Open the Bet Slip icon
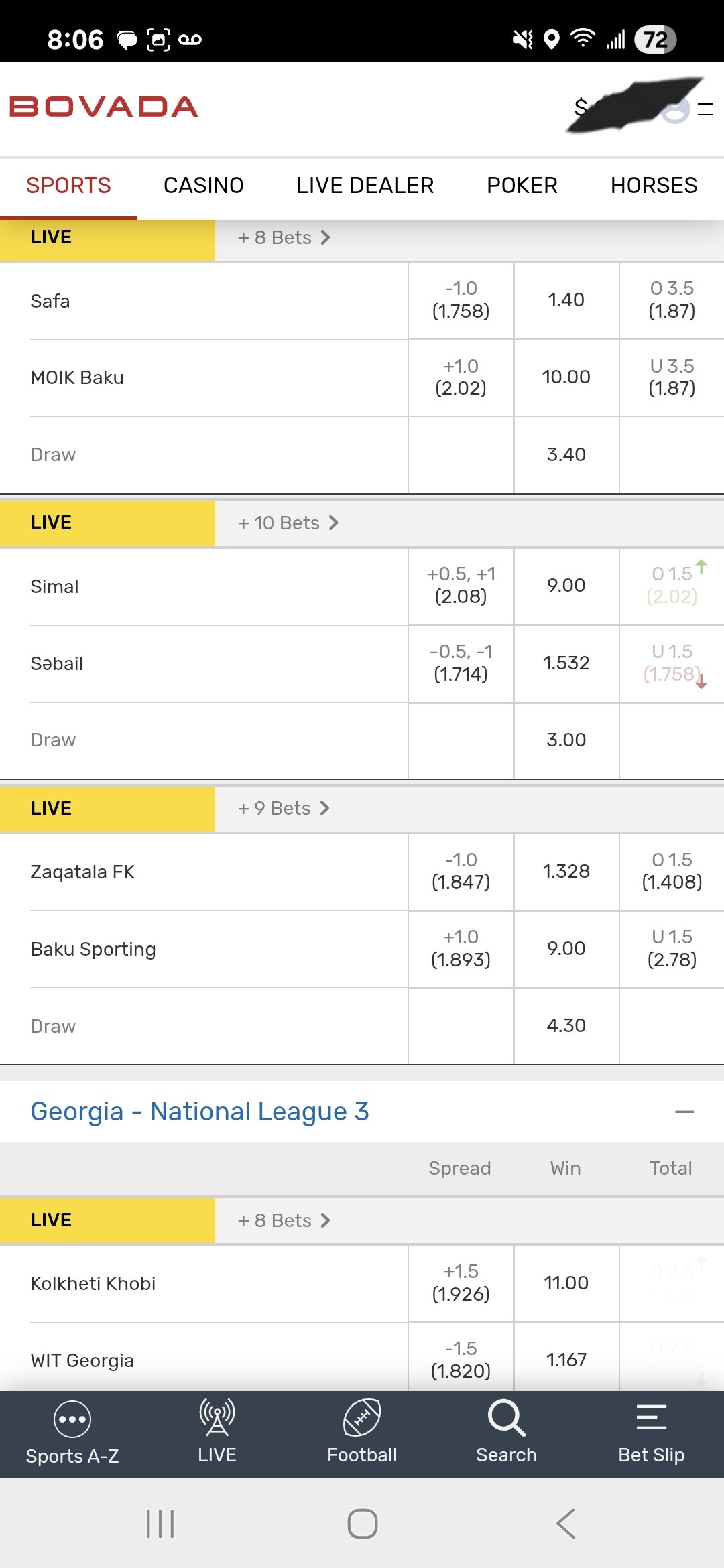 click(651, 1418)
